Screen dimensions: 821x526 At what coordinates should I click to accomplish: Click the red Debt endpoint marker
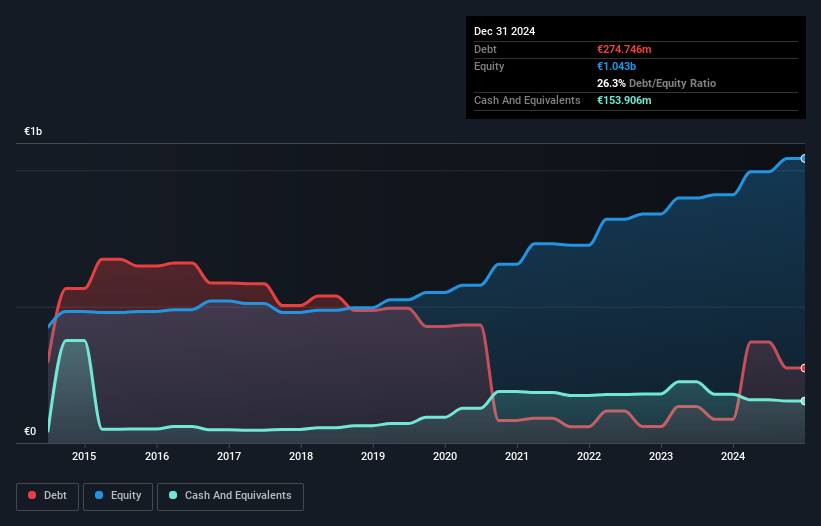804,368
